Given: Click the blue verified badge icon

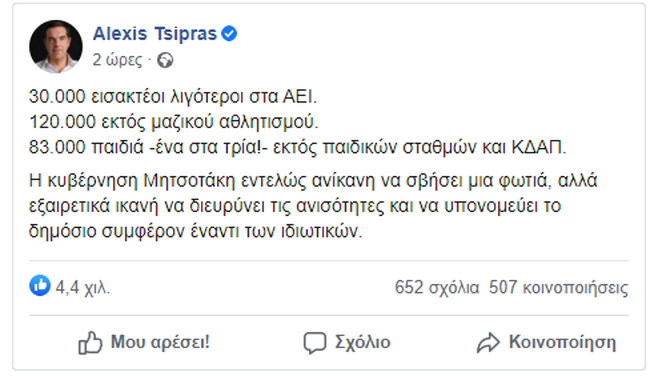Looking at the screenshot, I should point(229,34).
